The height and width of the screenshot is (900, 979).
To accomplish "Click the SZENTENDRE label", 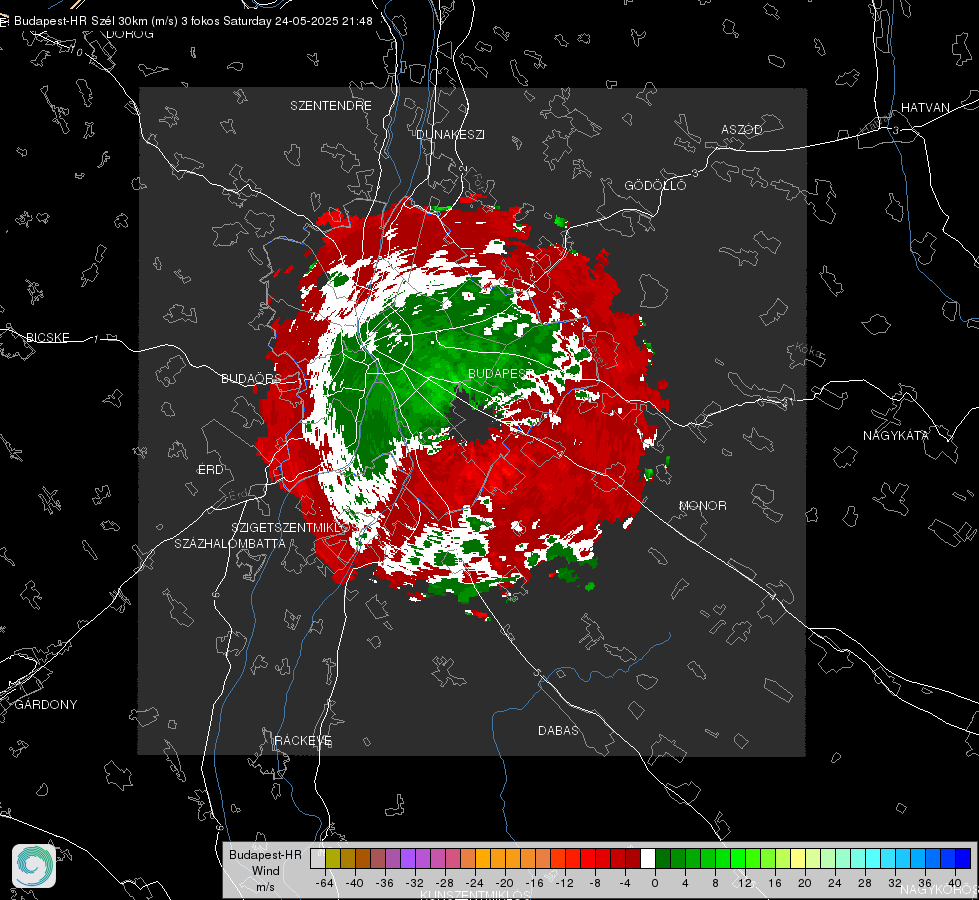I will (x=331, y=106).
